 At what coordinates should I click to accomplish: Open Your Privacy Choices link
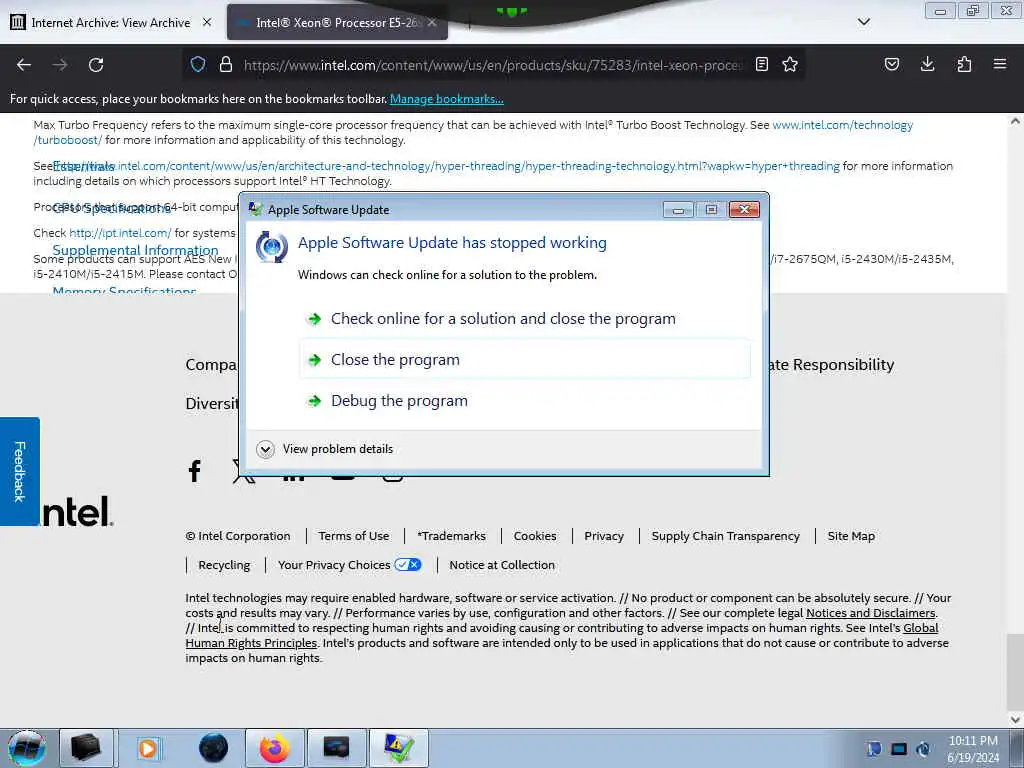coord(334,565)
